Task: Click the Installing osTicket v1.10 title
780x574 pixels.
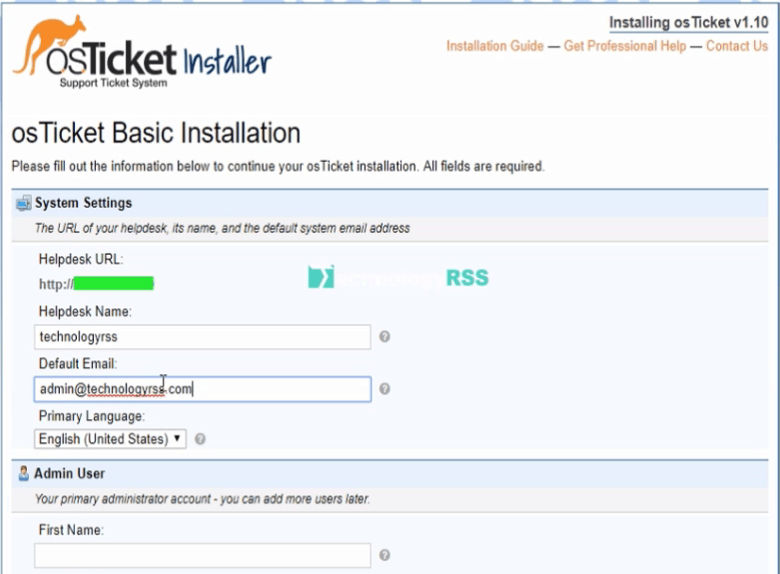Action: tap(688, 22)
